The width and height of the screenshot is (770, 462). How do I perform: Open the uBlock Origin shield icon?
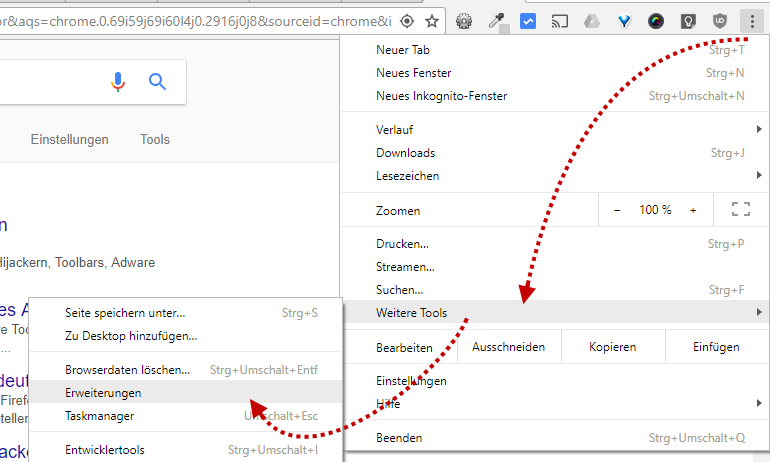[720, 21]
